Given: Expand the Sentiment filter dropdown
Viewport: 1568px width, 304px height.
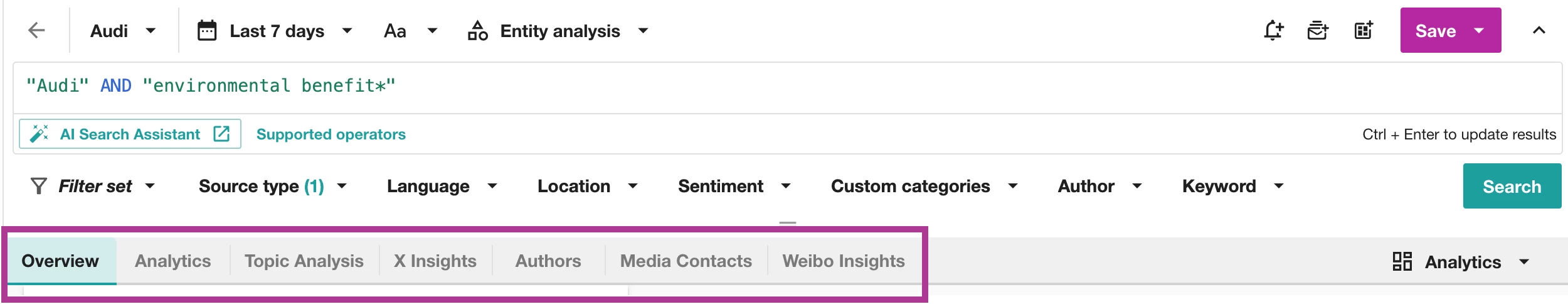Looking at the screenshot, I should click(x=734, y=186).
